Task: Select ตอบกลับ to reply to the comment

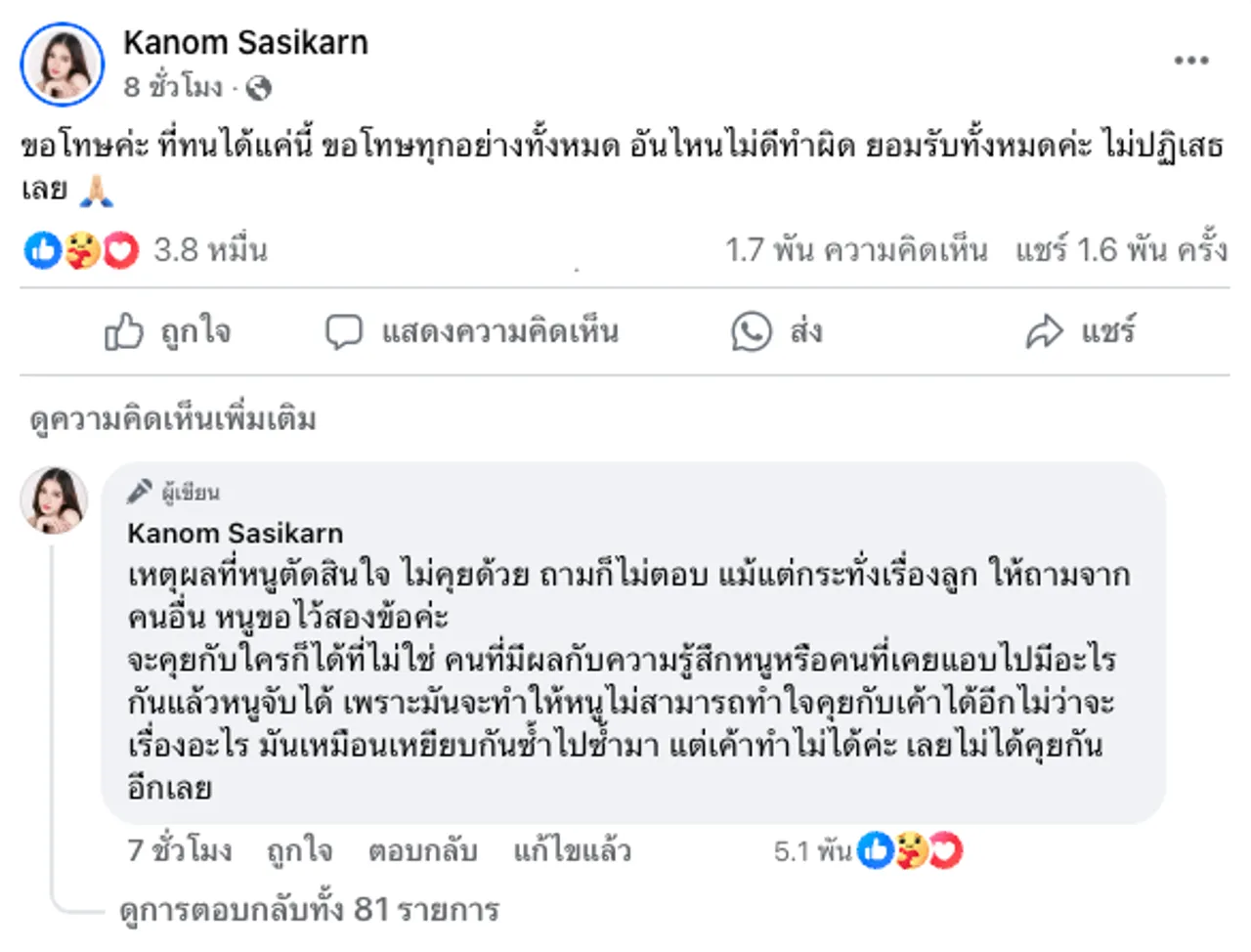Action: pos(424,850)
